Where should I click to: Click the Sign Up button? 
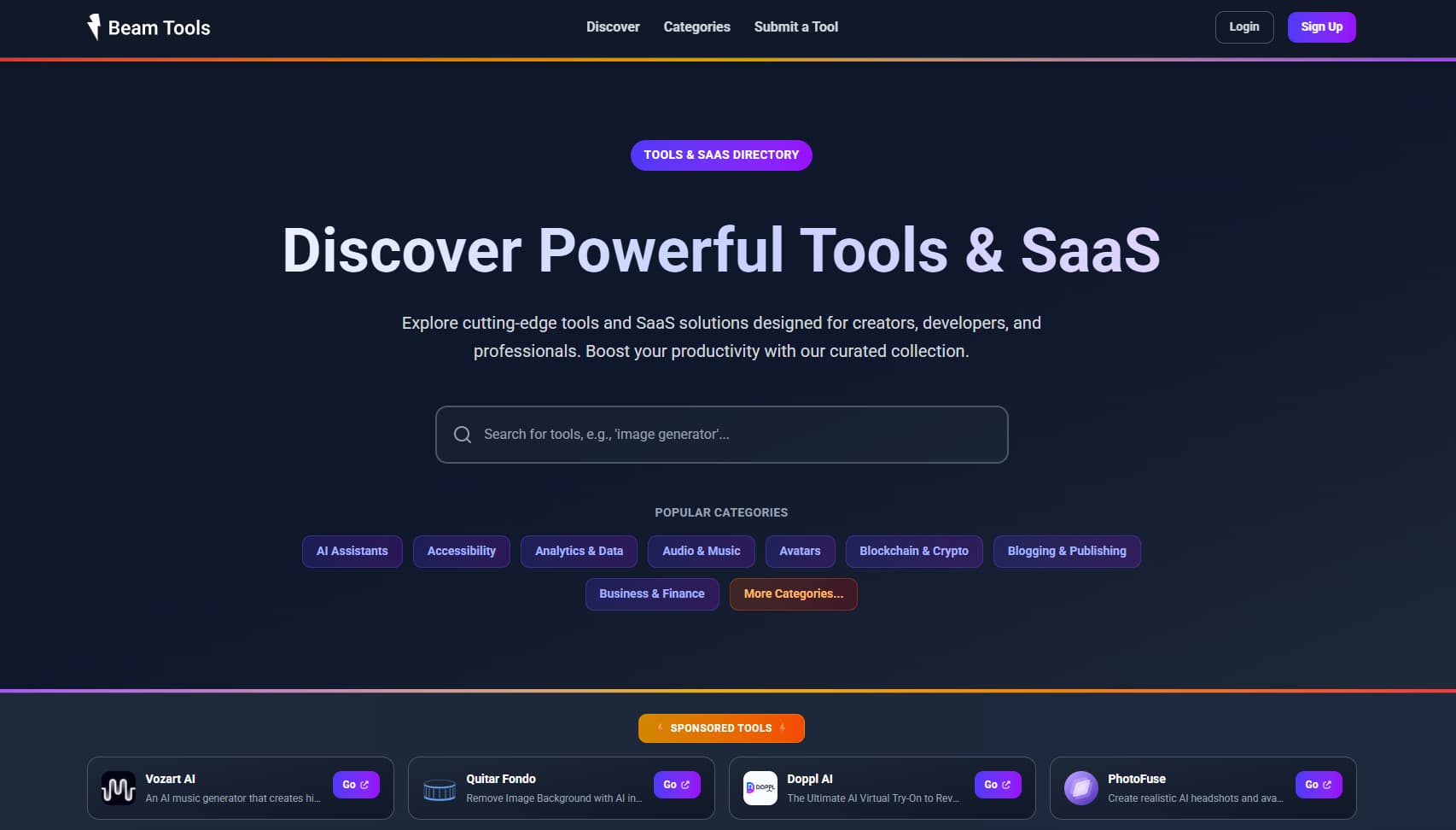click(1321, 26)
